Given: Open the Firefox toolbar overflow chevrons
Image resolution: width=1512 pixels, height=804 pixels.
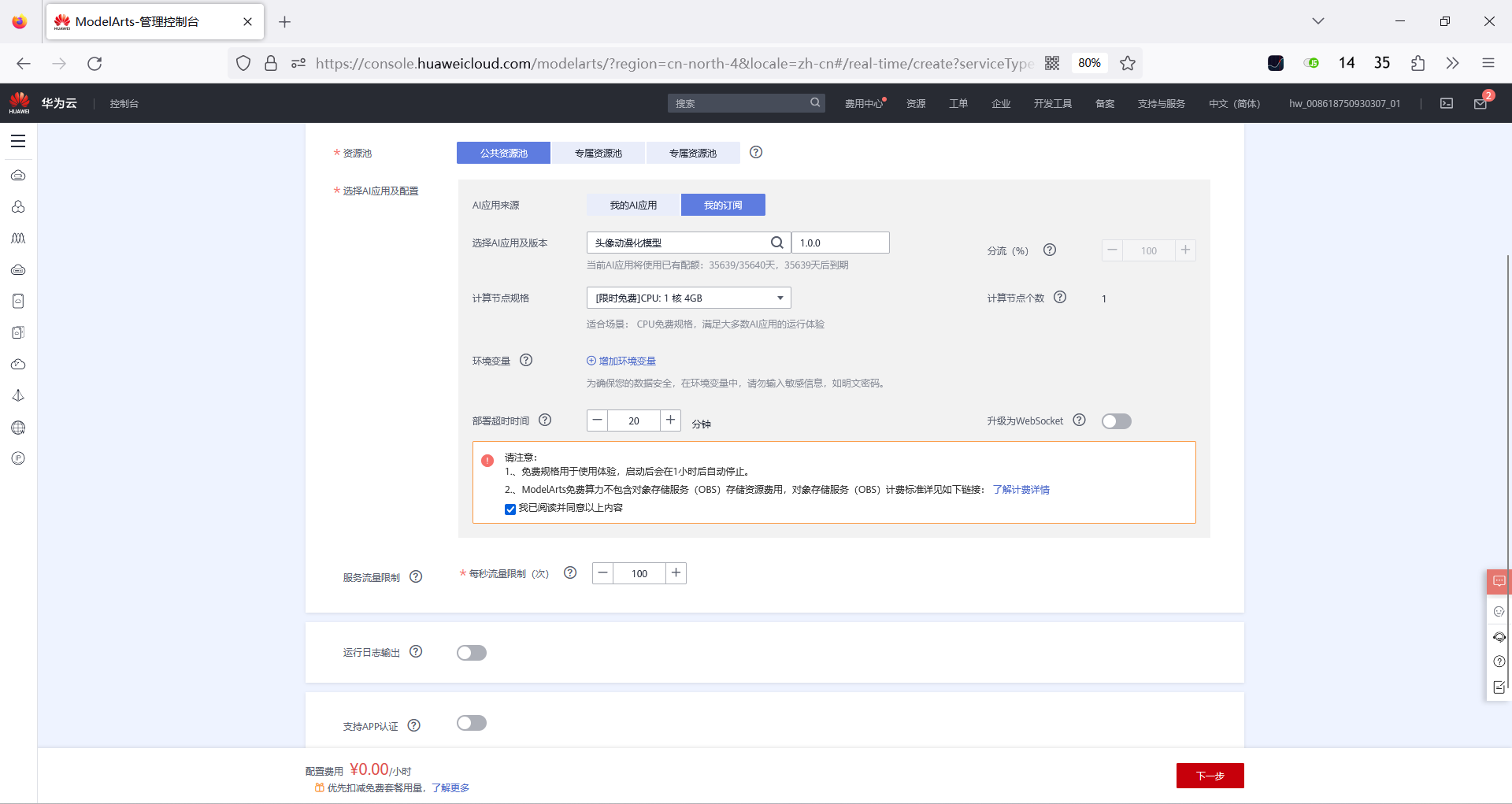Looking at the screenshot, I should (x=1452, y=64).
